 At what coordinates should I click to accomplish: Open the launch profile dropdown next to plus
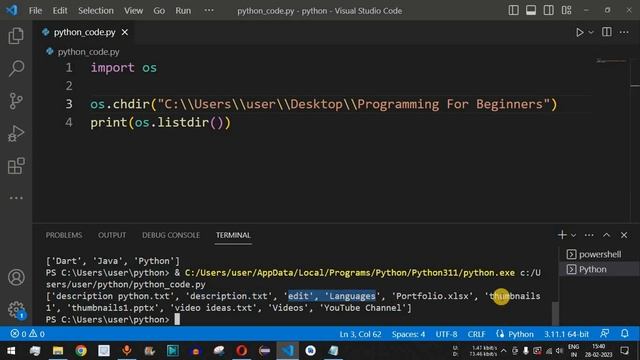click(x=573, y=235)
